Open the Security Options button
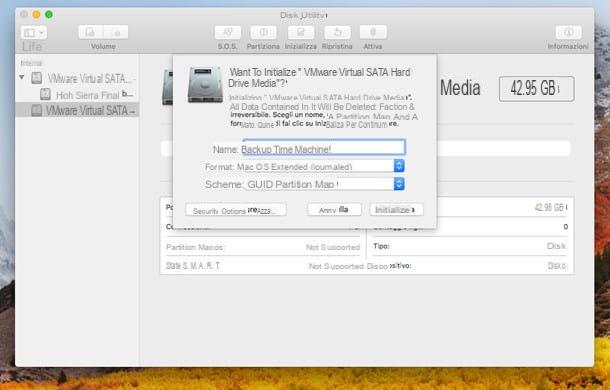The height and width of the screenshot is (390, 610). tap(236, 210)
